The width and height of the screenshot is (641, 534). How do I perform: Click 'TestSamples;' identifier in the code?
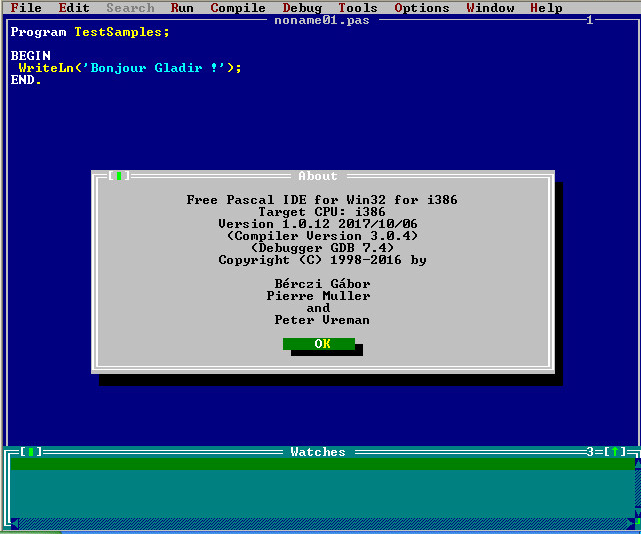tap(122, 32)
